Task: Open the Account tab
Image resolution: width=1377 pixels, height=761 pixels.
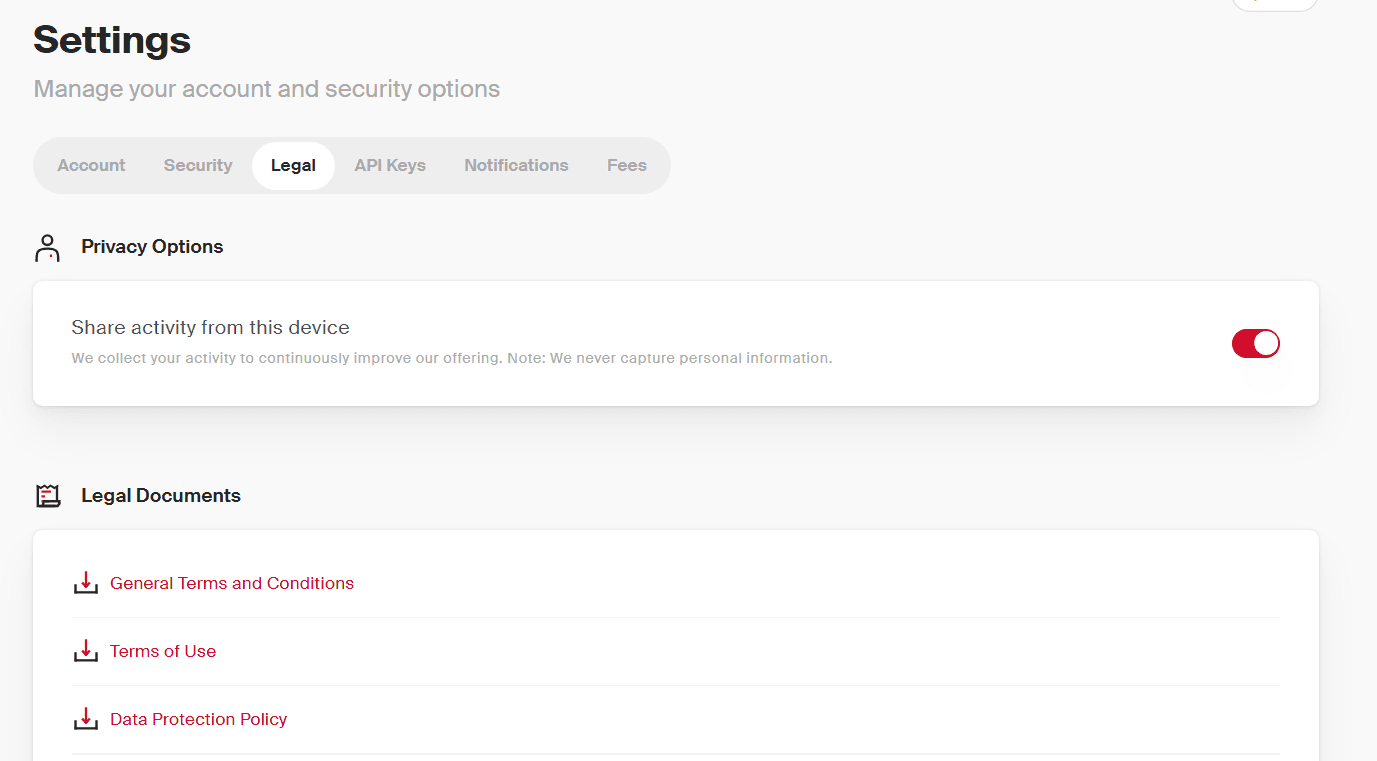Action: [91, 166]
